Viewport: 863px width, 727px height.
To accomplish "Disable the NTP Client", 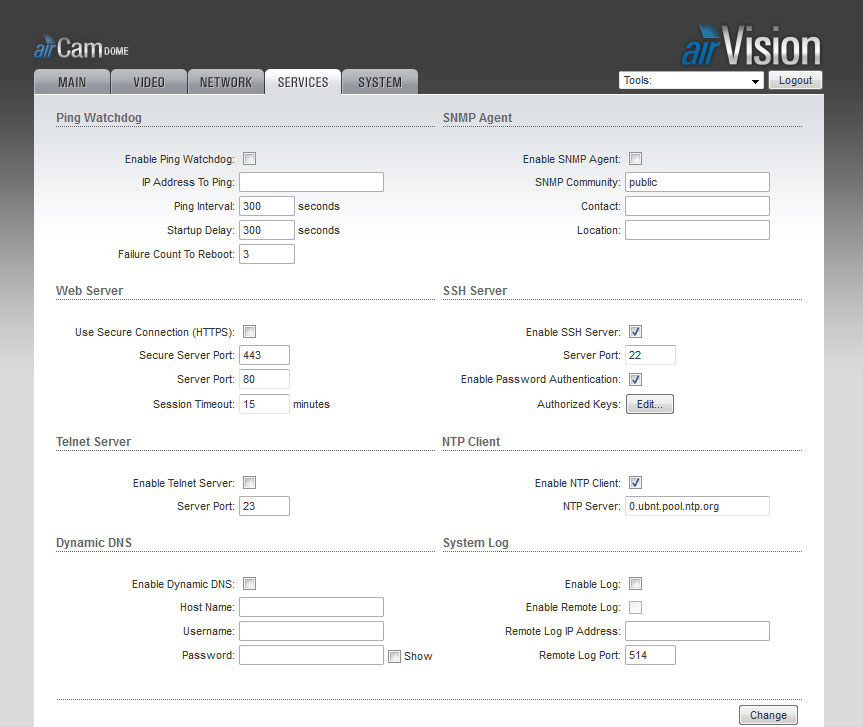I will 635,482.
